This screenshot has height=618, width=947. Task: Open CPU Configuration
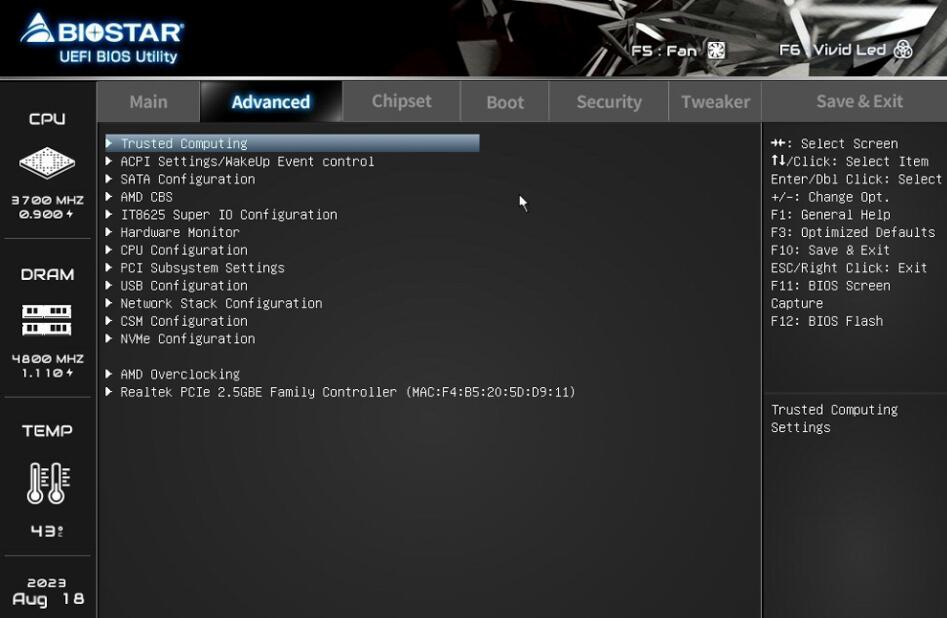184,250
